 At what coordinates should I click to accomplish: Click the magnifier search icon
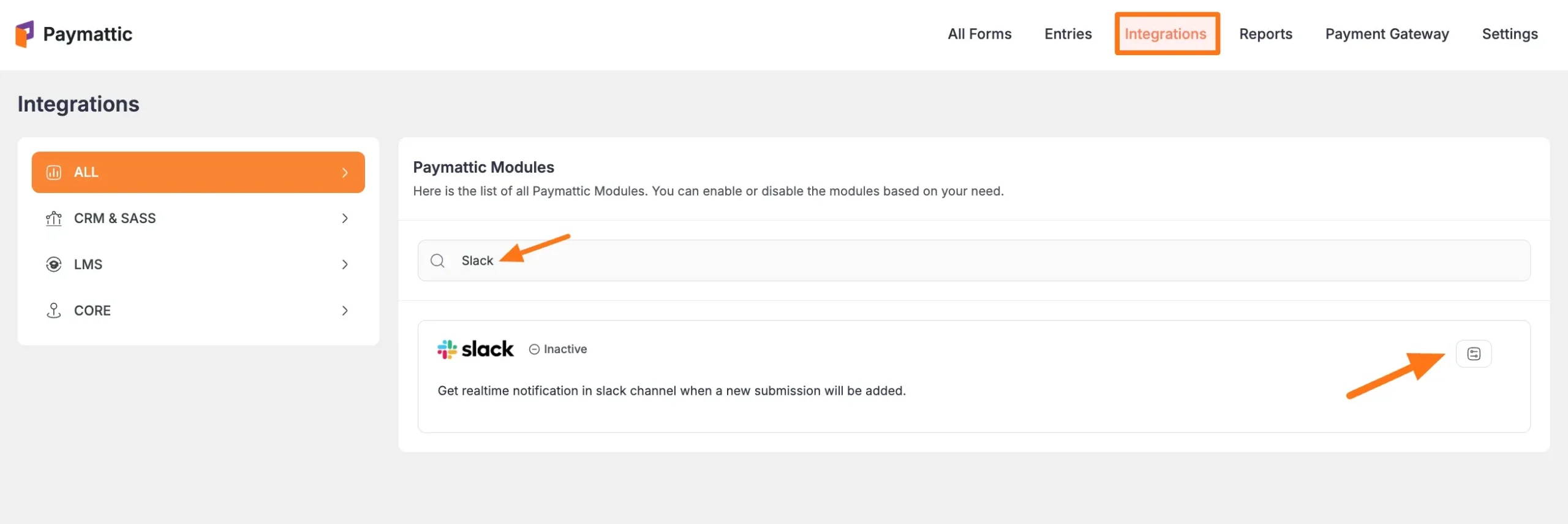[437, 261]
